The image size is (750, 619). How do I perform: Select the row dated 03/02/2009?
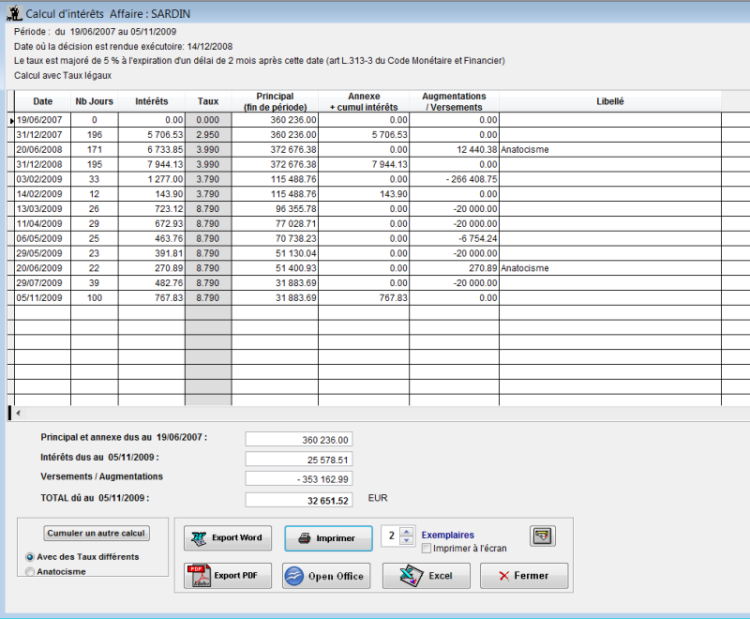pyautogui.click(x=43, y=179)
